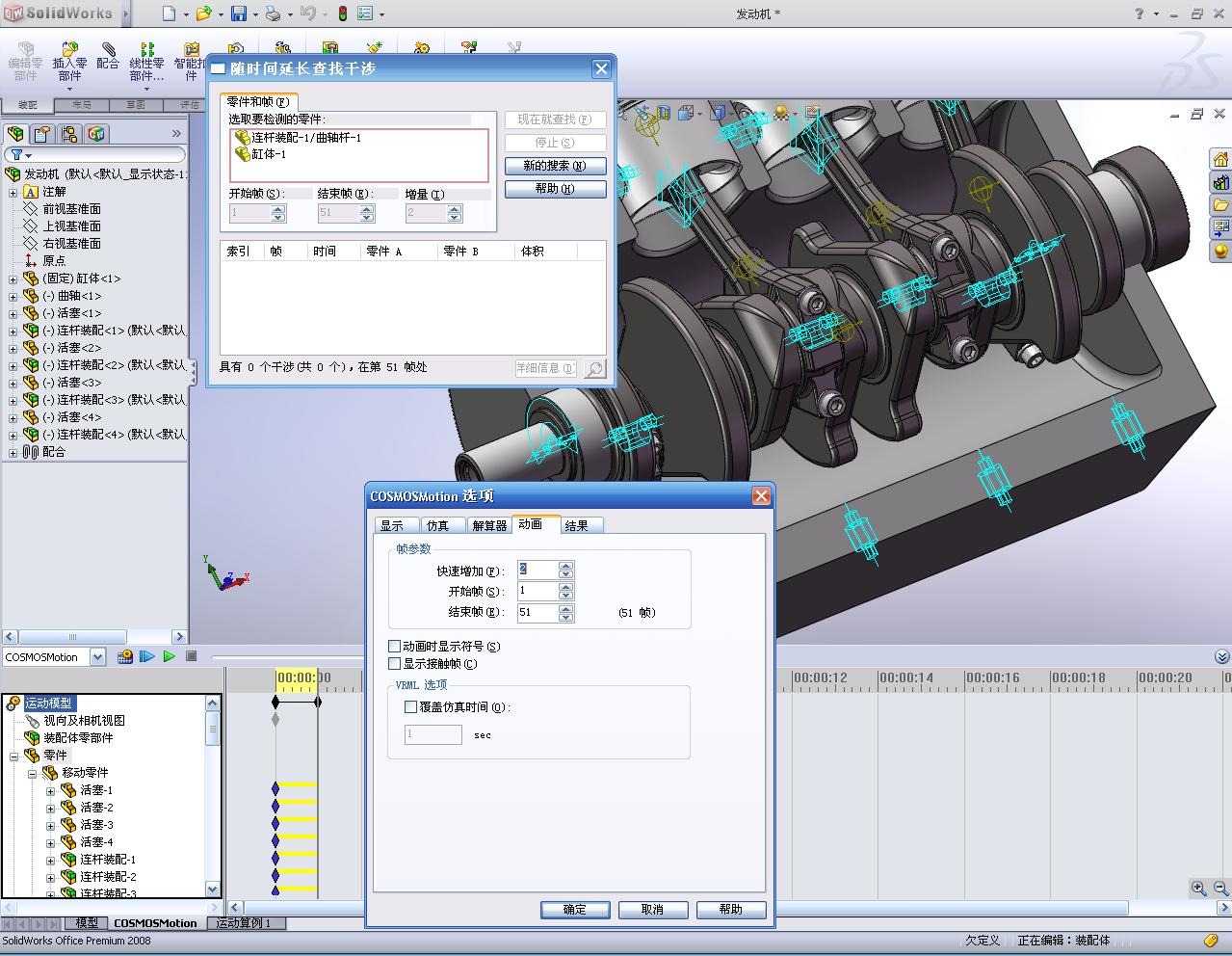Viewport: 1232px width, 956px height.
Task: Open the File Explorer folder task pane icon
Action: (1220, 205)
